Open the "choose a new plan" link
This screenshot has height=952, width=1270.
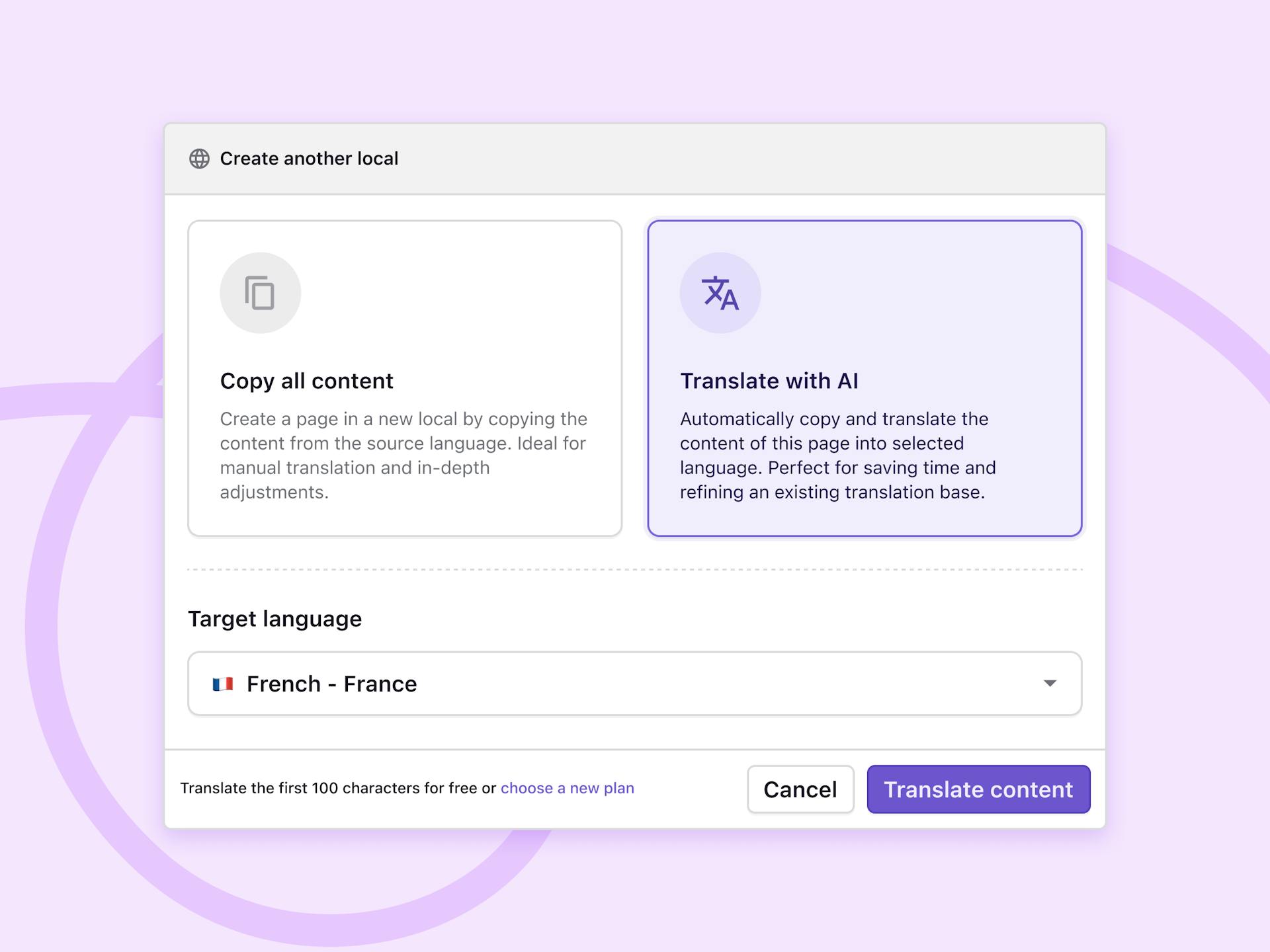[567, 788]
